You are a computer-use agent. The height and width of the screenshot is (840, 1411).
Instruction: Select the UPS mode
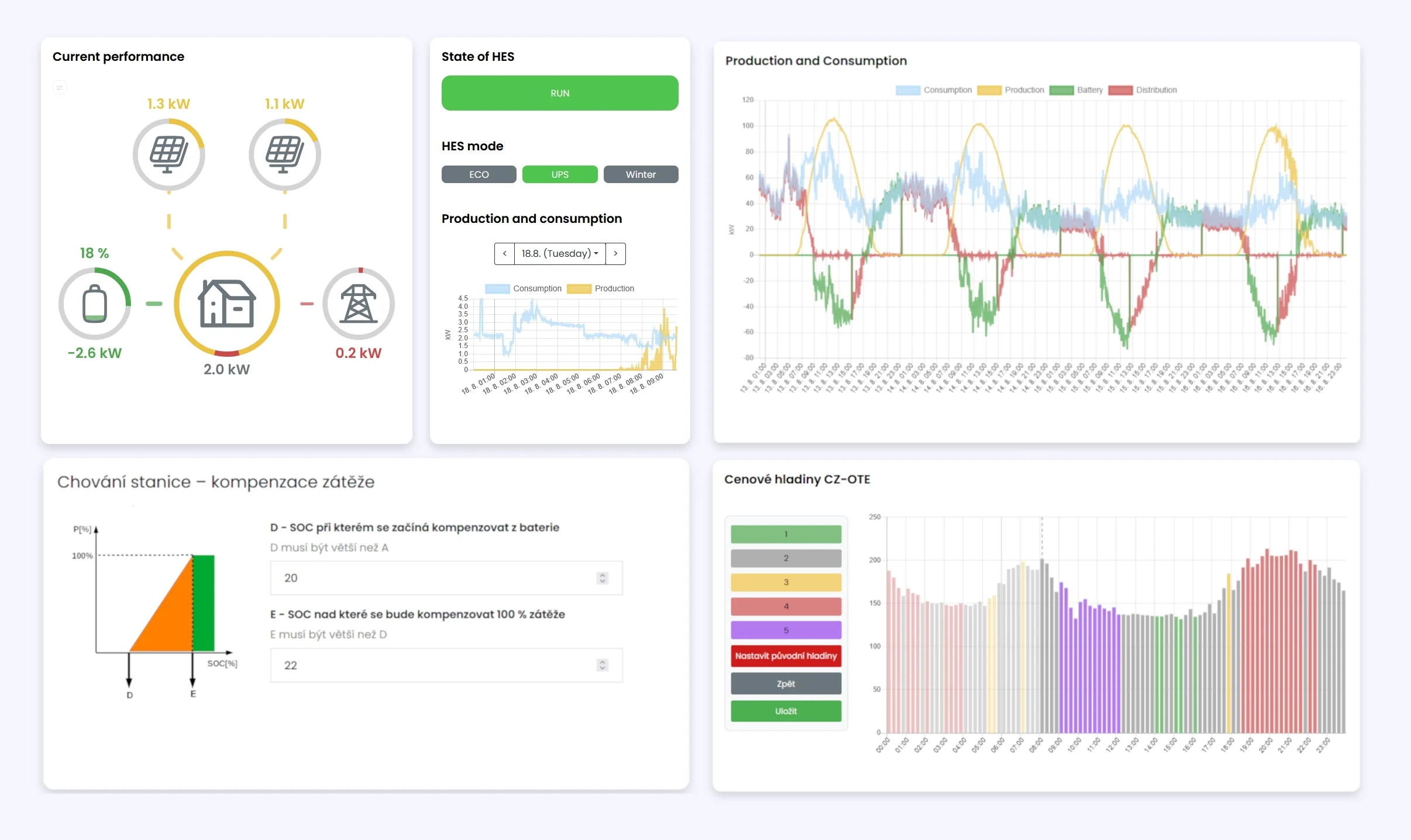560,174
